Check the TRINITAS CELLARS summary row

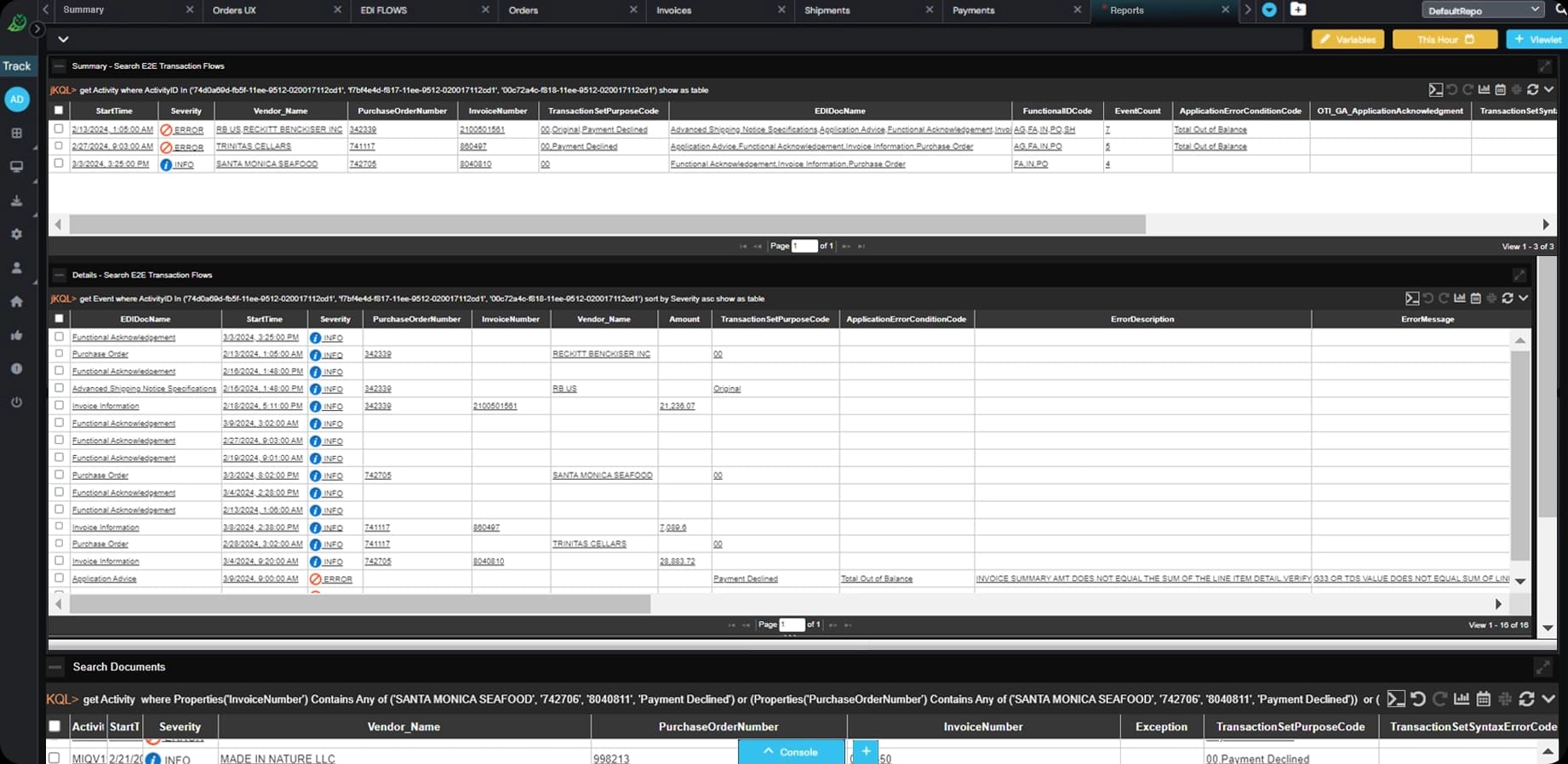click(59, 145)
